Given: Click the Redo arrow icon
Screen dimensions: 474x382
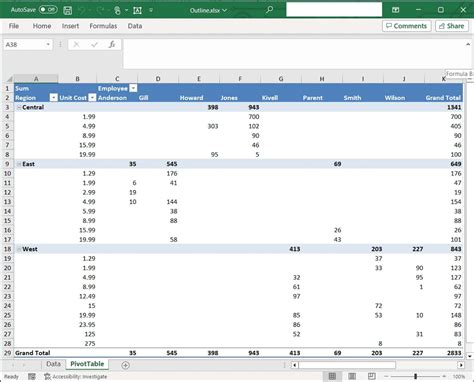Looking at the screenshot, I should tap(100, 10).
